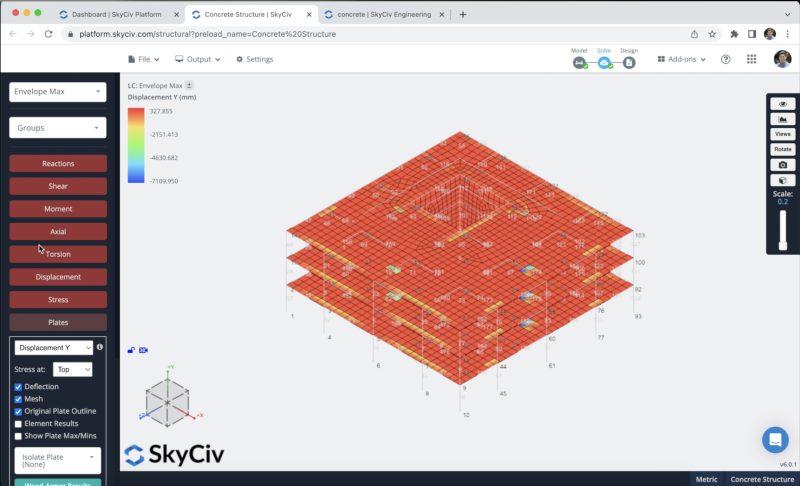Show Moment results
This screenshot has height=486, width=800.
click(58, 209)
